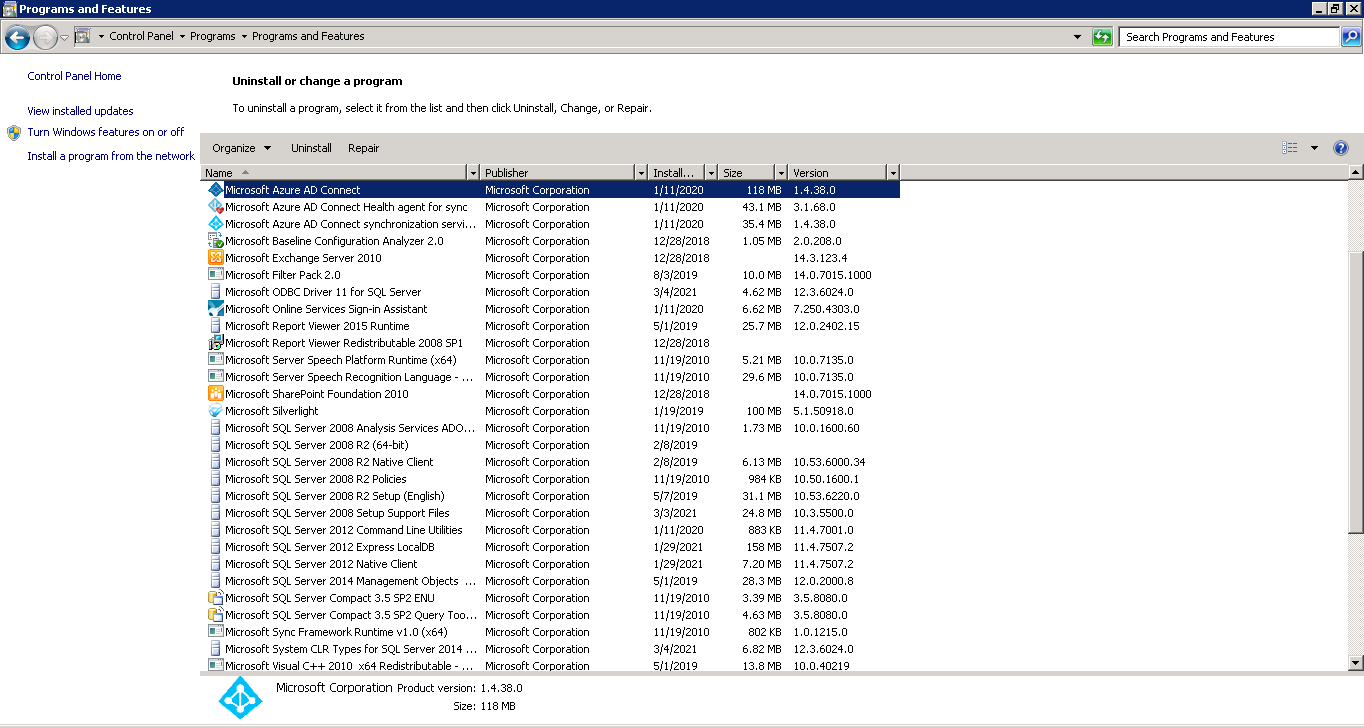Open the address bar history dropdown arrow
This screenshot has height=728, width=1364.
pyautogui.click(x=1077, y=37)
